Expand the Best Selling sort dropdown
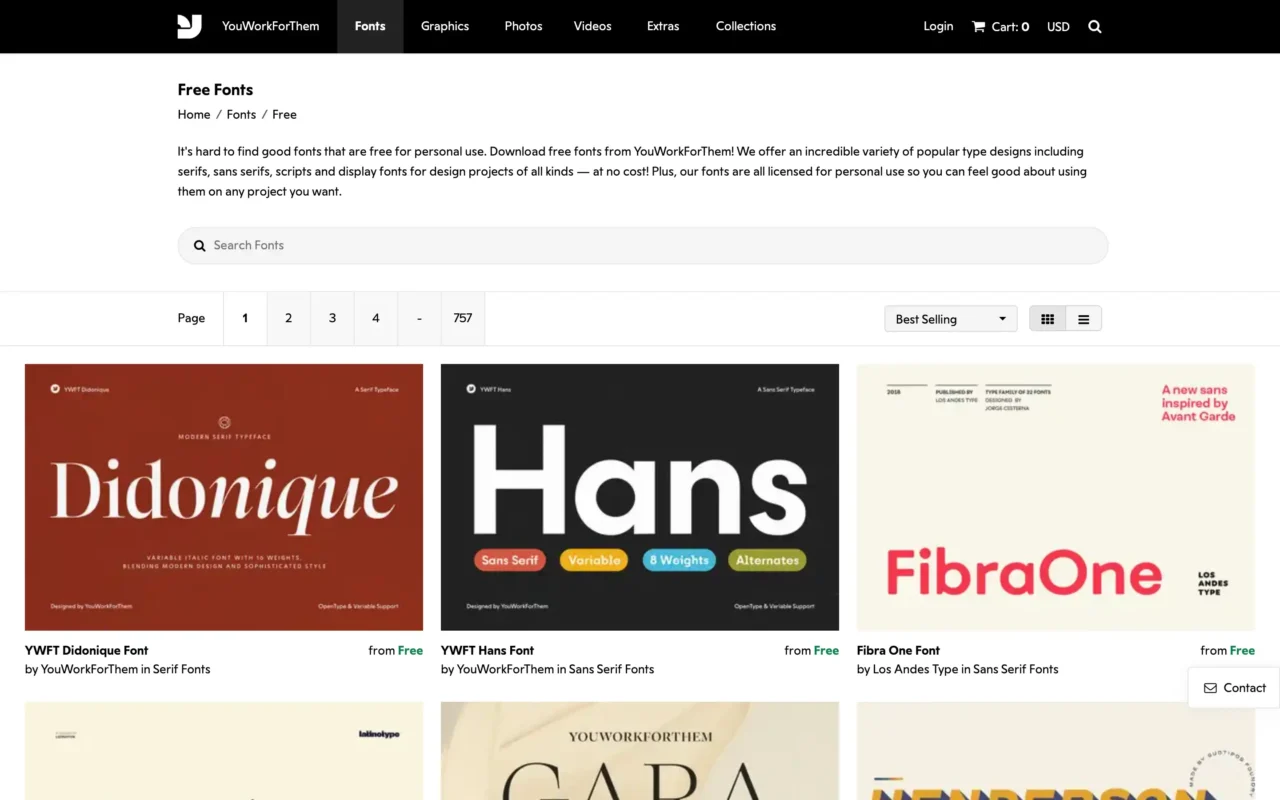This screenshot has height=800, width=1280. (x=950, y=319)
